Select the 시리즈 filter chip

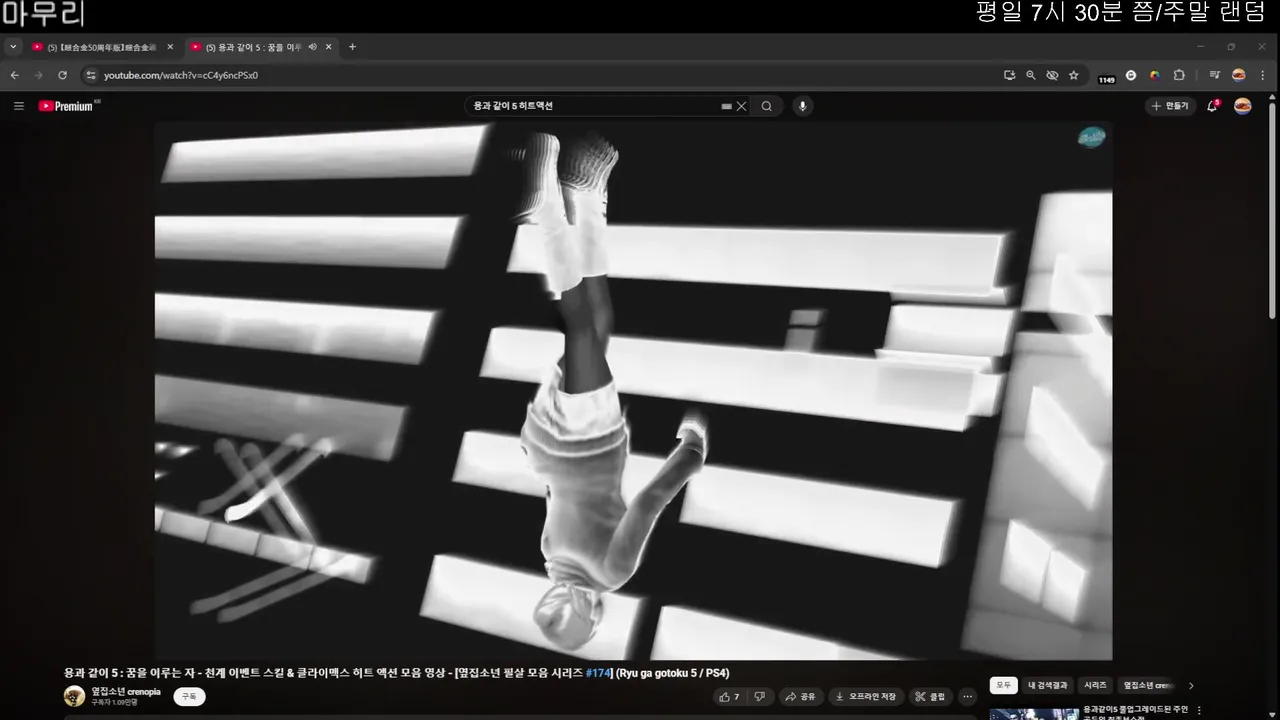pyautogui.click(x=1096, y=685)
